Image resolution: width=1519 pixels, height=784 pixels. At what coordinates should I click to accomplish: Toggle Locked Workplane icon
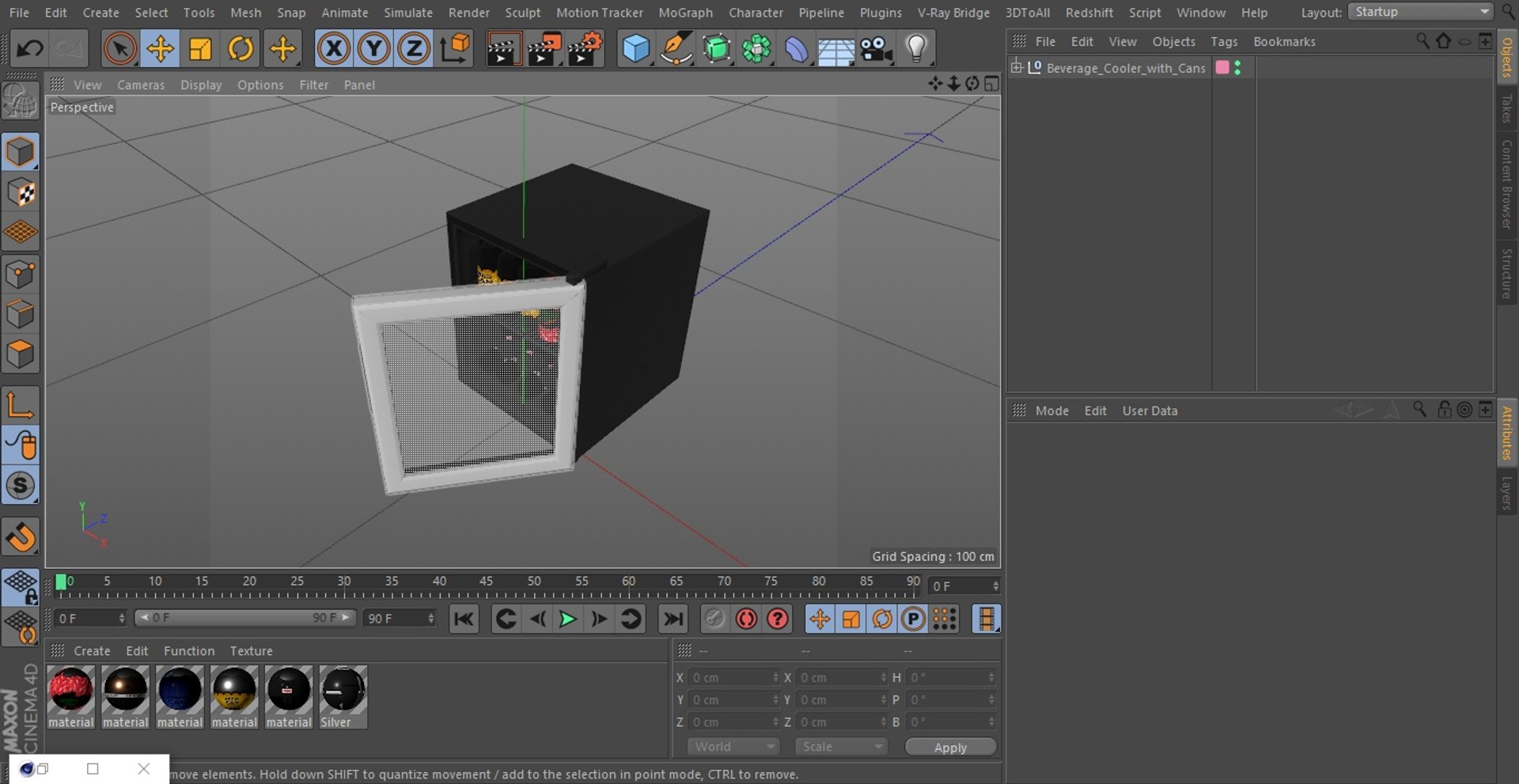[x=21, y=587]
